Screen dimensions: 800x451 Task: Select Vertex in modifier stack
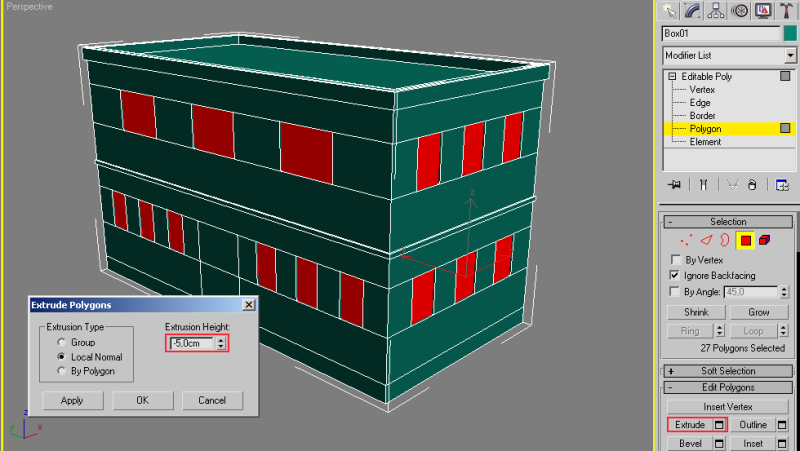[702, 89]
